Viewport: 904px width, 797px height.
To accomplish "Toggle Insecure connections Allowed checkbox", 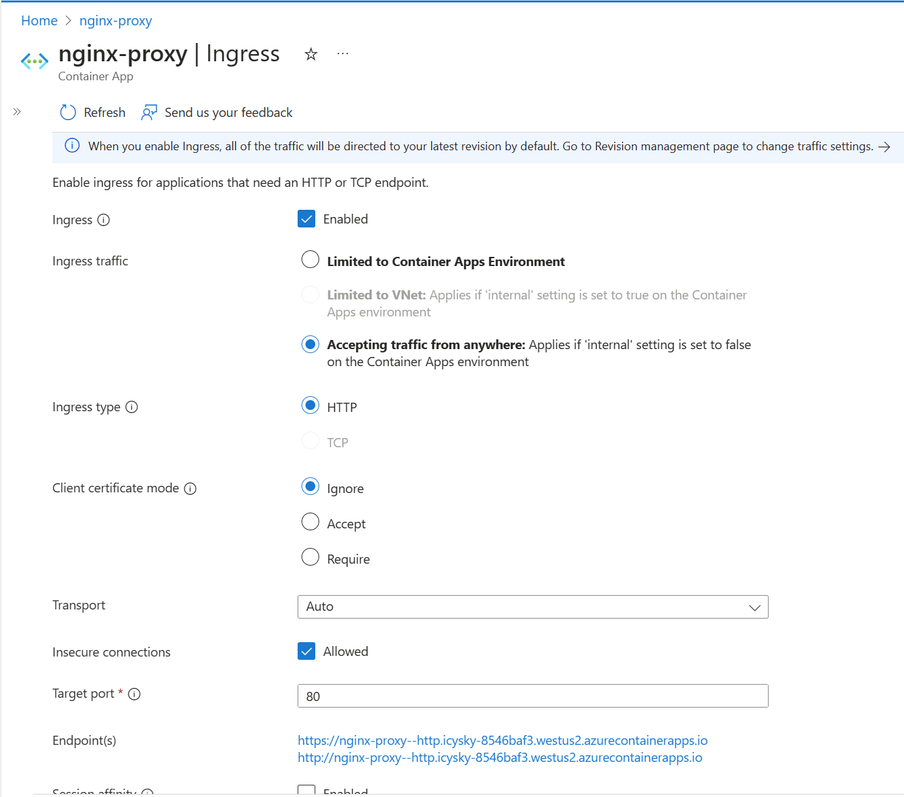I will 306,651.
